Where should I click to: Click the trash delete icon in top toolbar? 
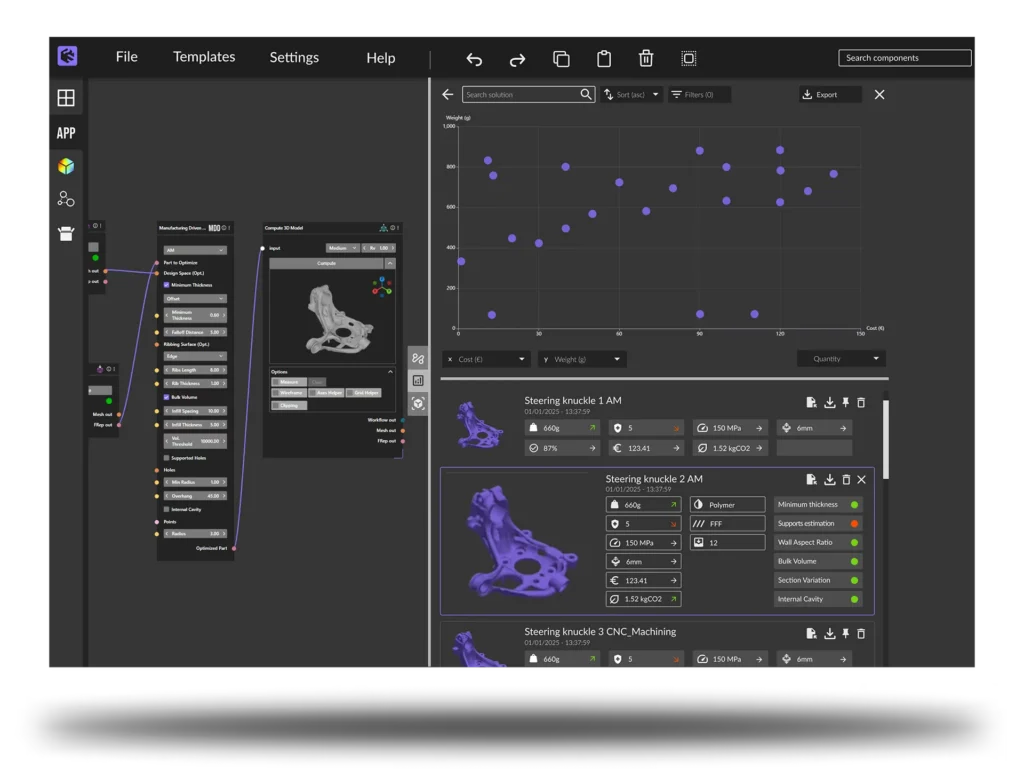646,59
